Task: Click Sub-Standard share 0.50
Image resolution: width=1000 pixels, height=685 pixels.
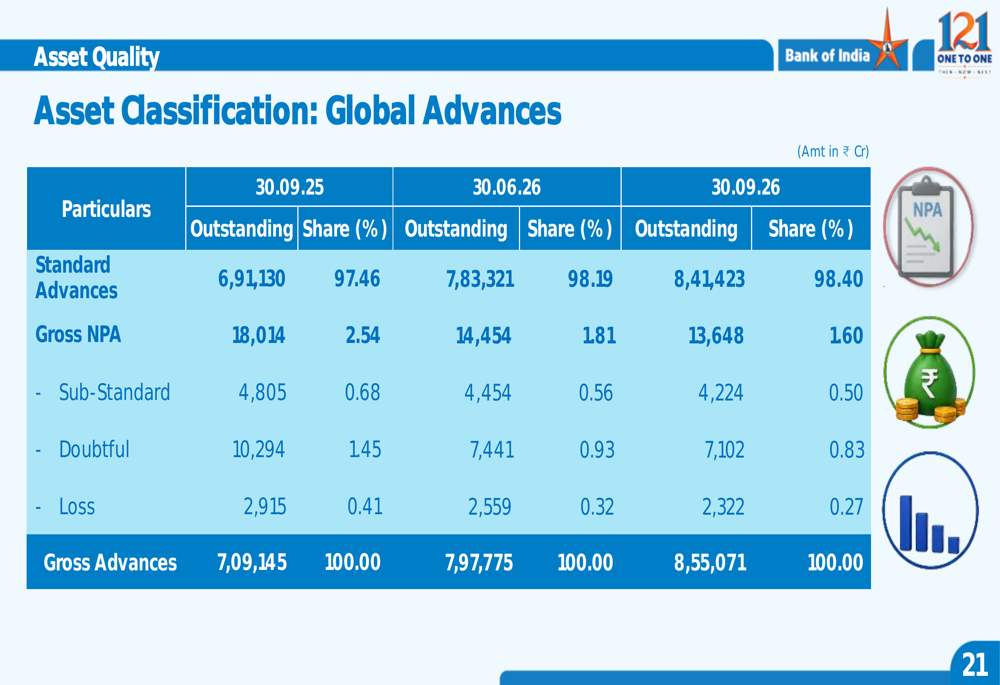Action: pos(846,393)
